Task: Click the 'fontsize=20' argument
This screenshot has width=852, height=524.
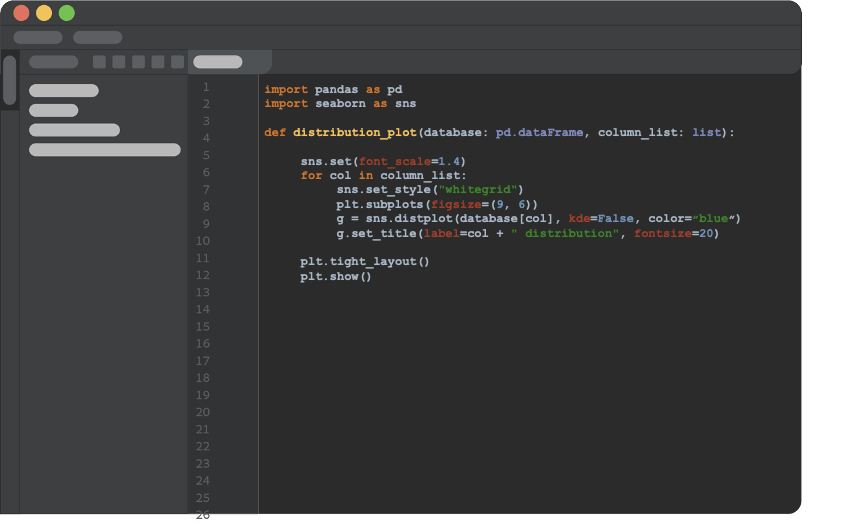Action: pyautogui.click(x=674, y=234)
